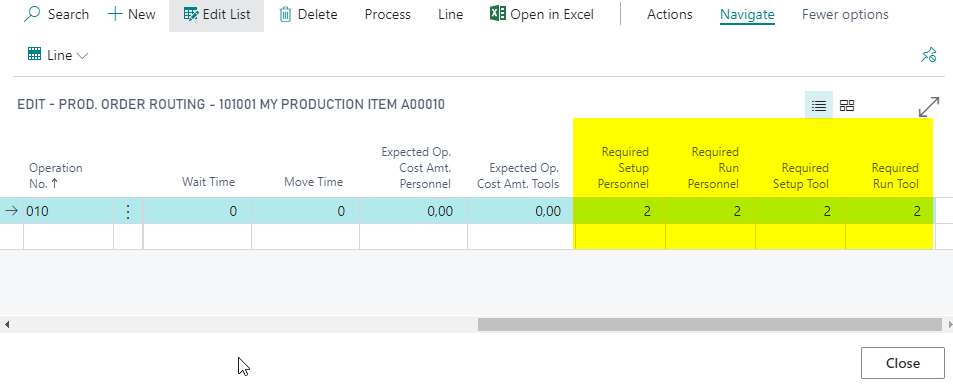Click Fewer options
The height and width of the screenshot is (384, 953).
845,15
